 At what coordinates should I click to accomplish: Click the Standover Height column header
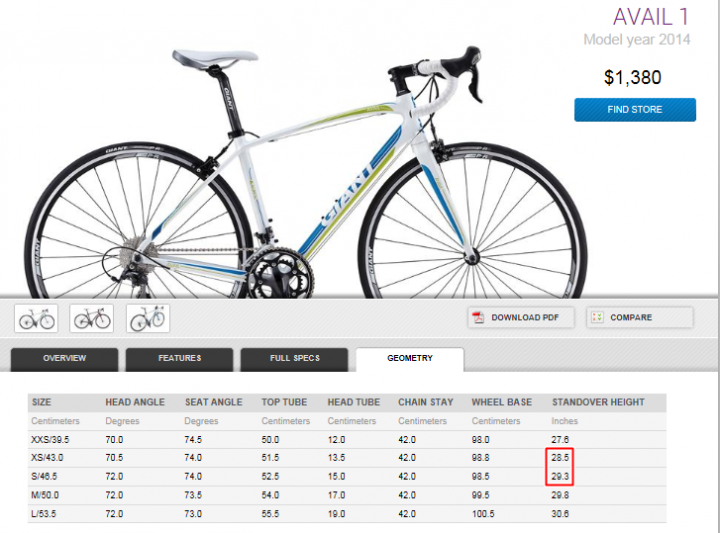[598, 402]
